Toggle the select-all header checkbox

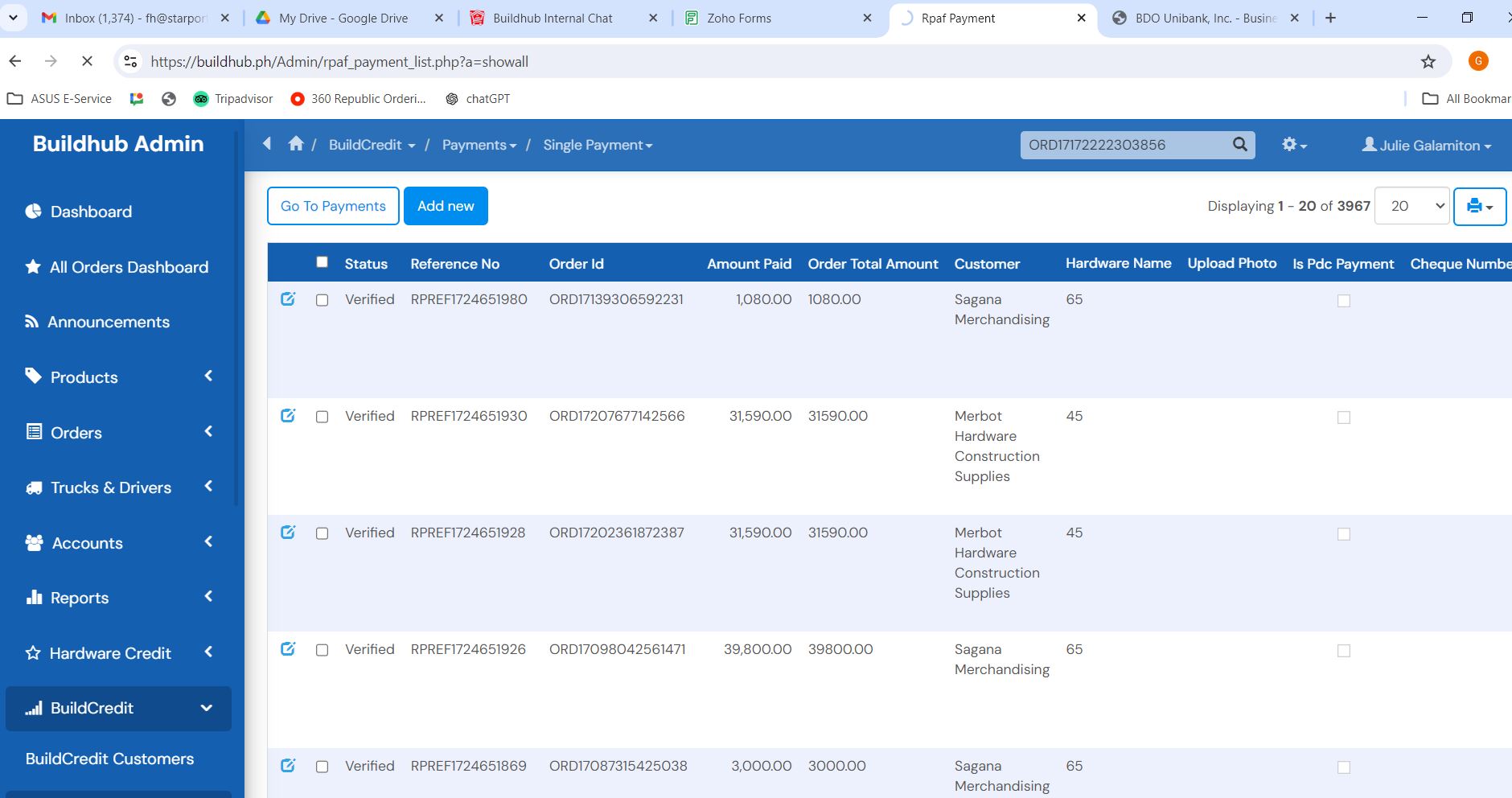(323, 262)
